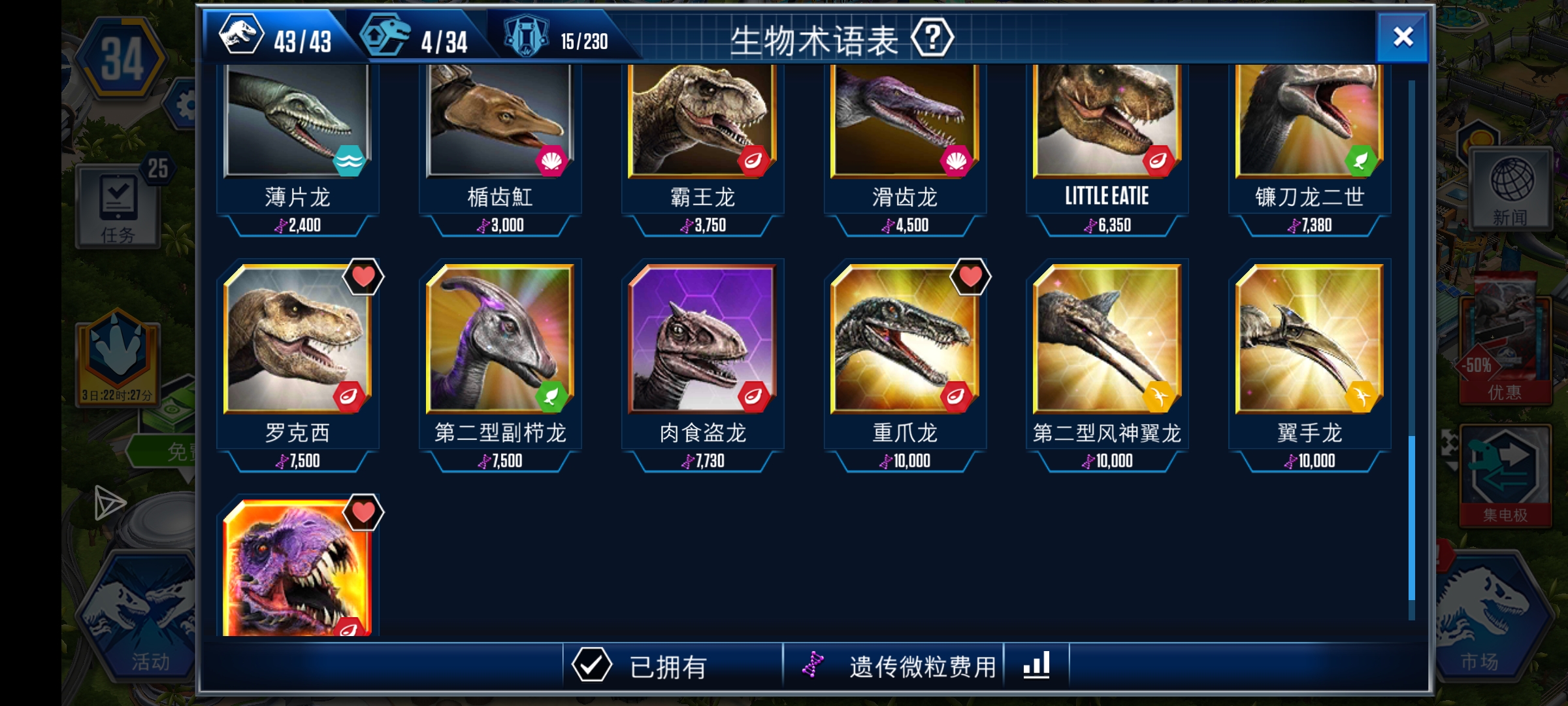The width and height of the screenshot is (1568, 706).
Task: Open the 新闻 news globe icon
Action: 1511,190
